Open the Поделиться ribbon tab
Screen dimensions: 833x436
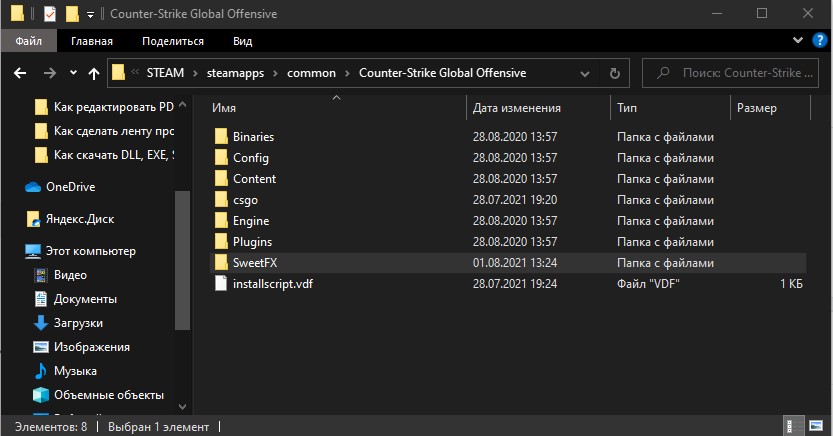[173, 41]
